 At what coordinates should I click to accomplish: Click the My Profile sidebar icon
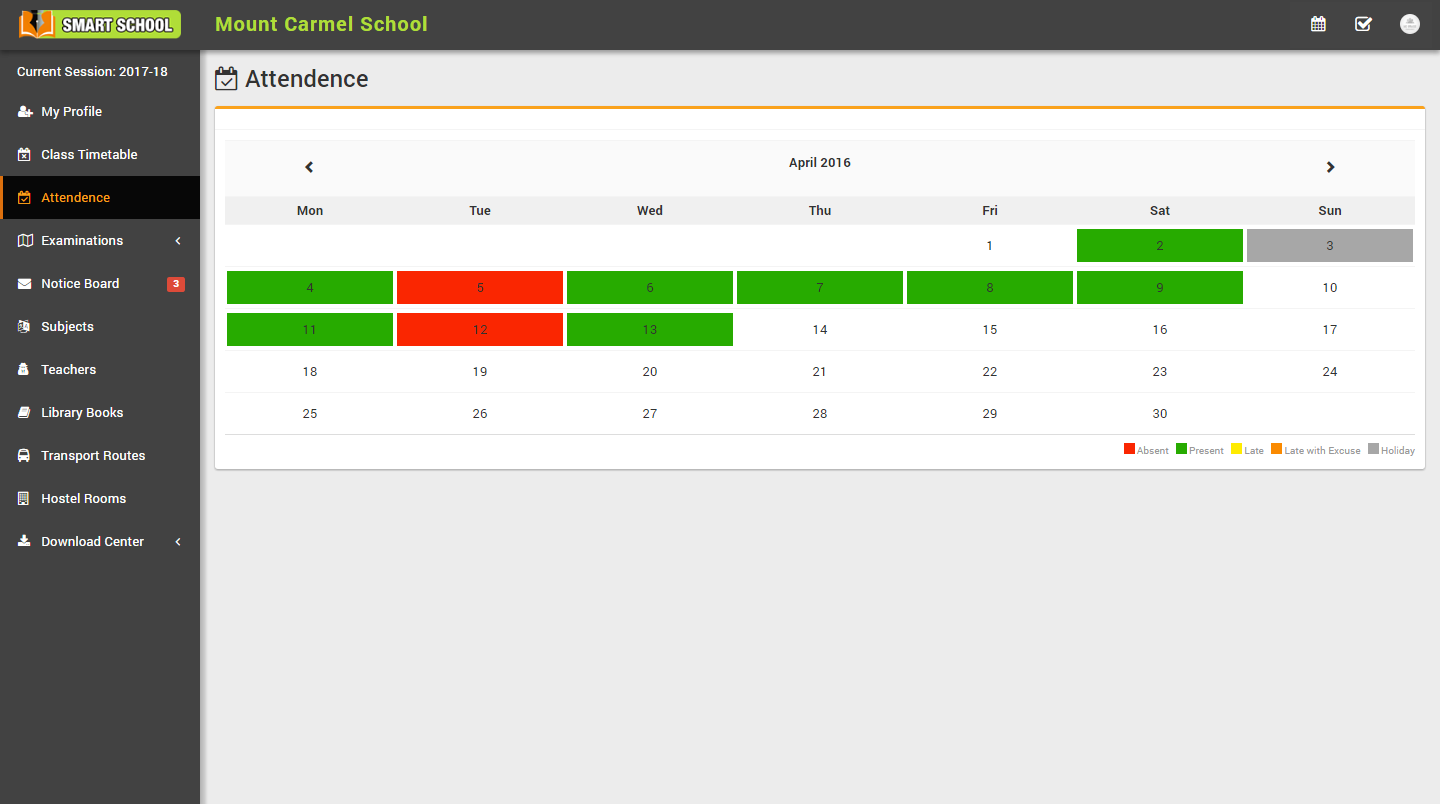[25, 112]
